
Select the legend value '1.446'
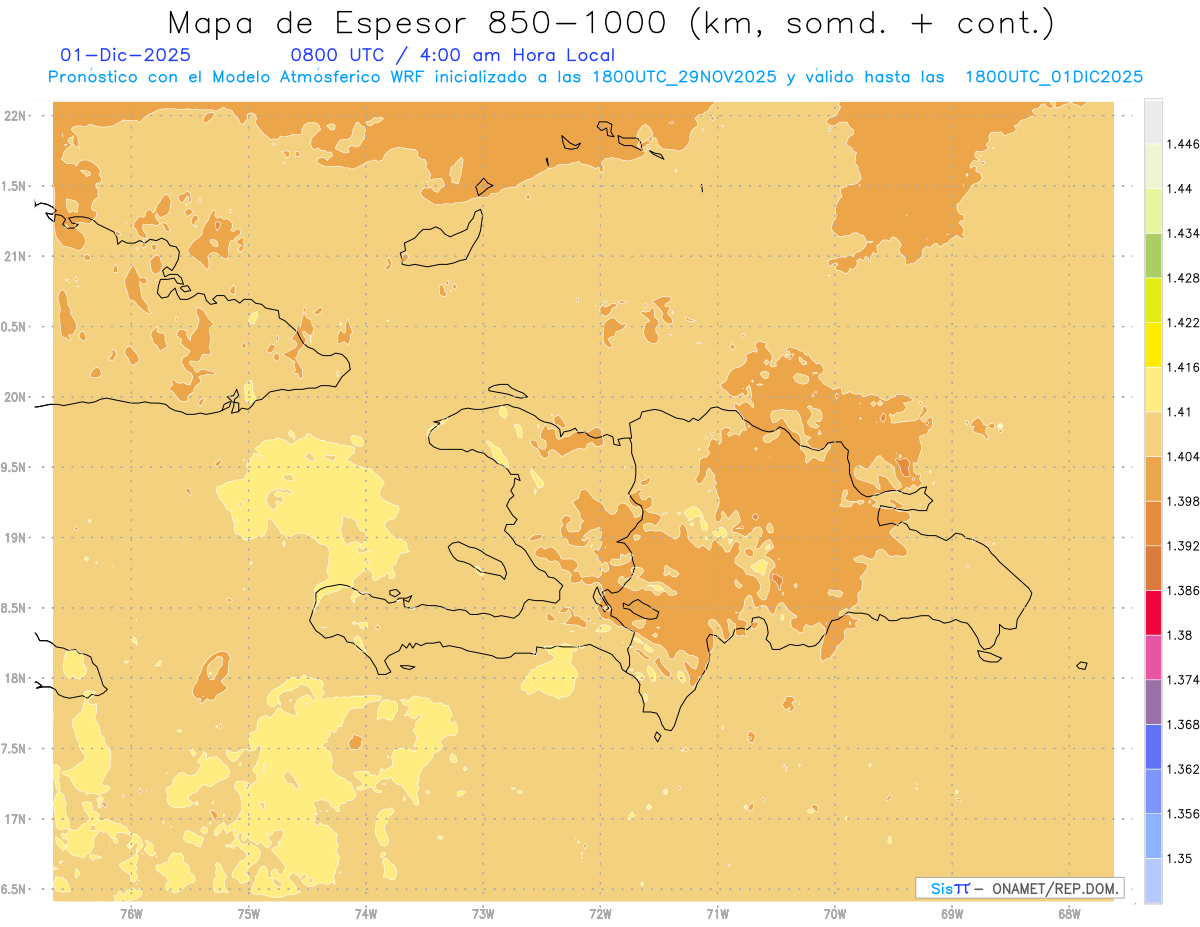pos(1183,144)
